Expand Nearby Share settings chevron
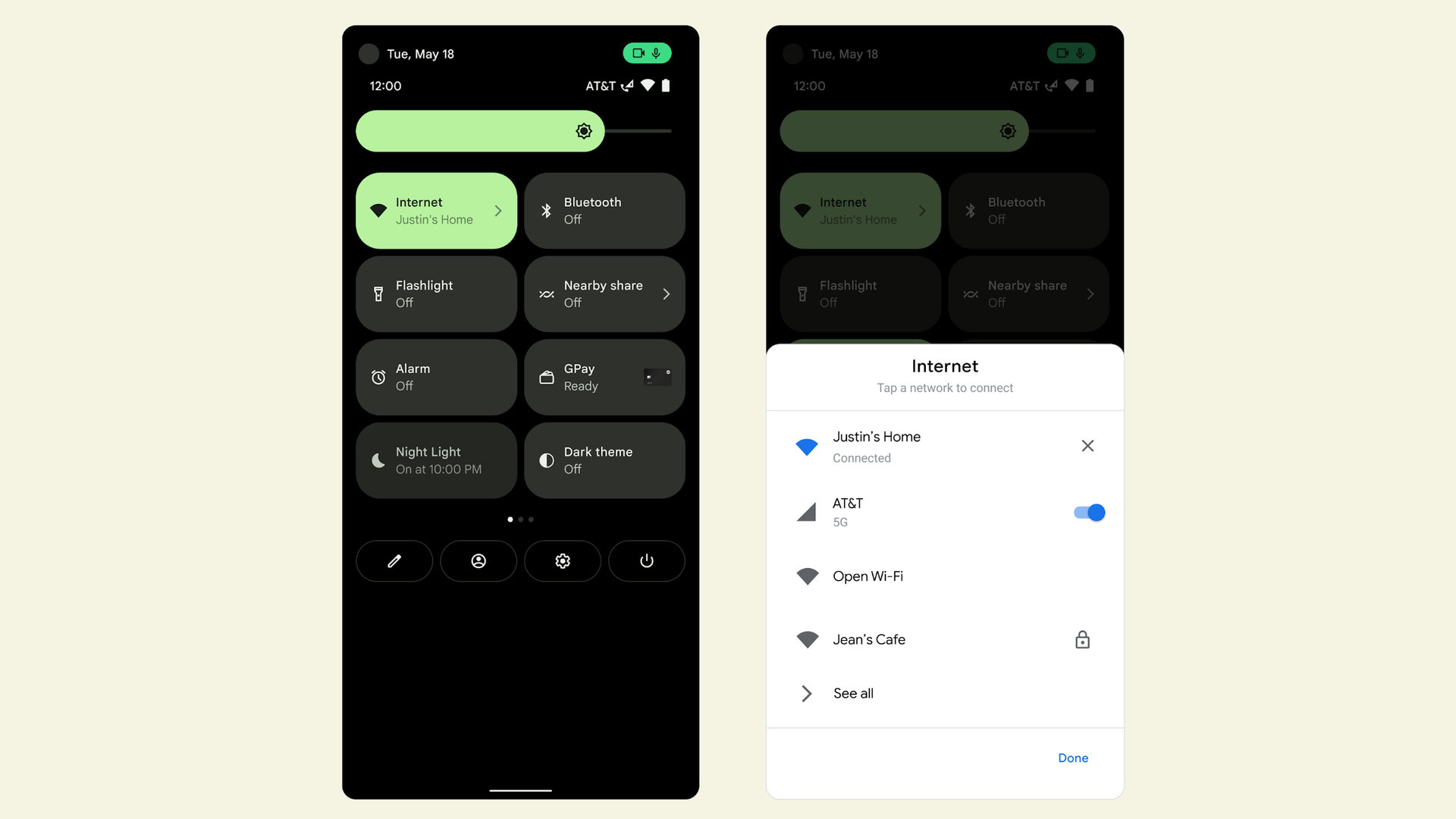 [668, 294]
